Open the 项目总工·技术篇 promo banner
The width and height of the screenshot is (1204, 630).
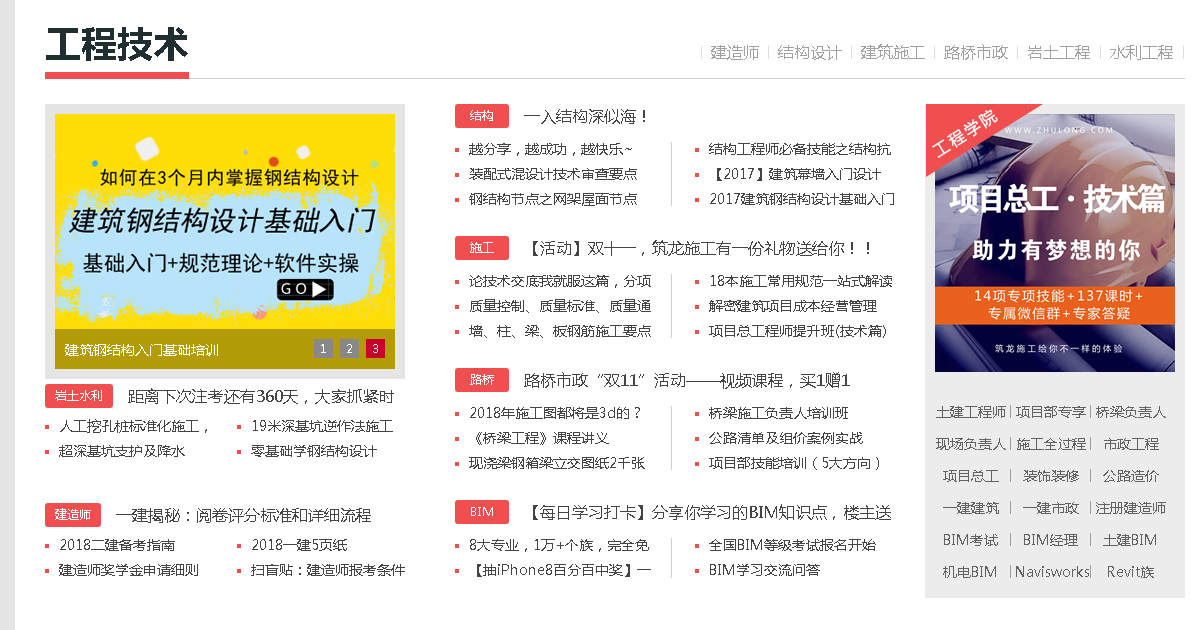point(1055,243)
